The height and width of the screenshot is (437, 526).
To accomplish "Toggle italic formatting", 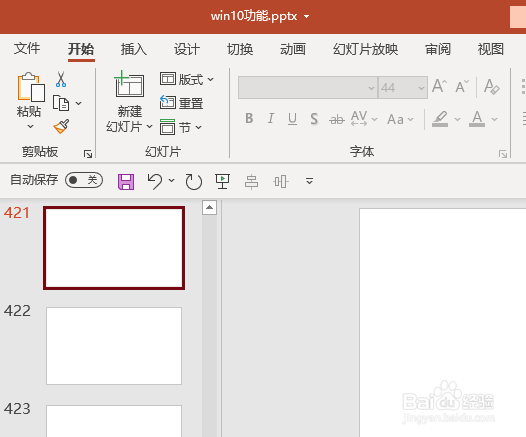I will pyautogui.click(x=271, y=118).
